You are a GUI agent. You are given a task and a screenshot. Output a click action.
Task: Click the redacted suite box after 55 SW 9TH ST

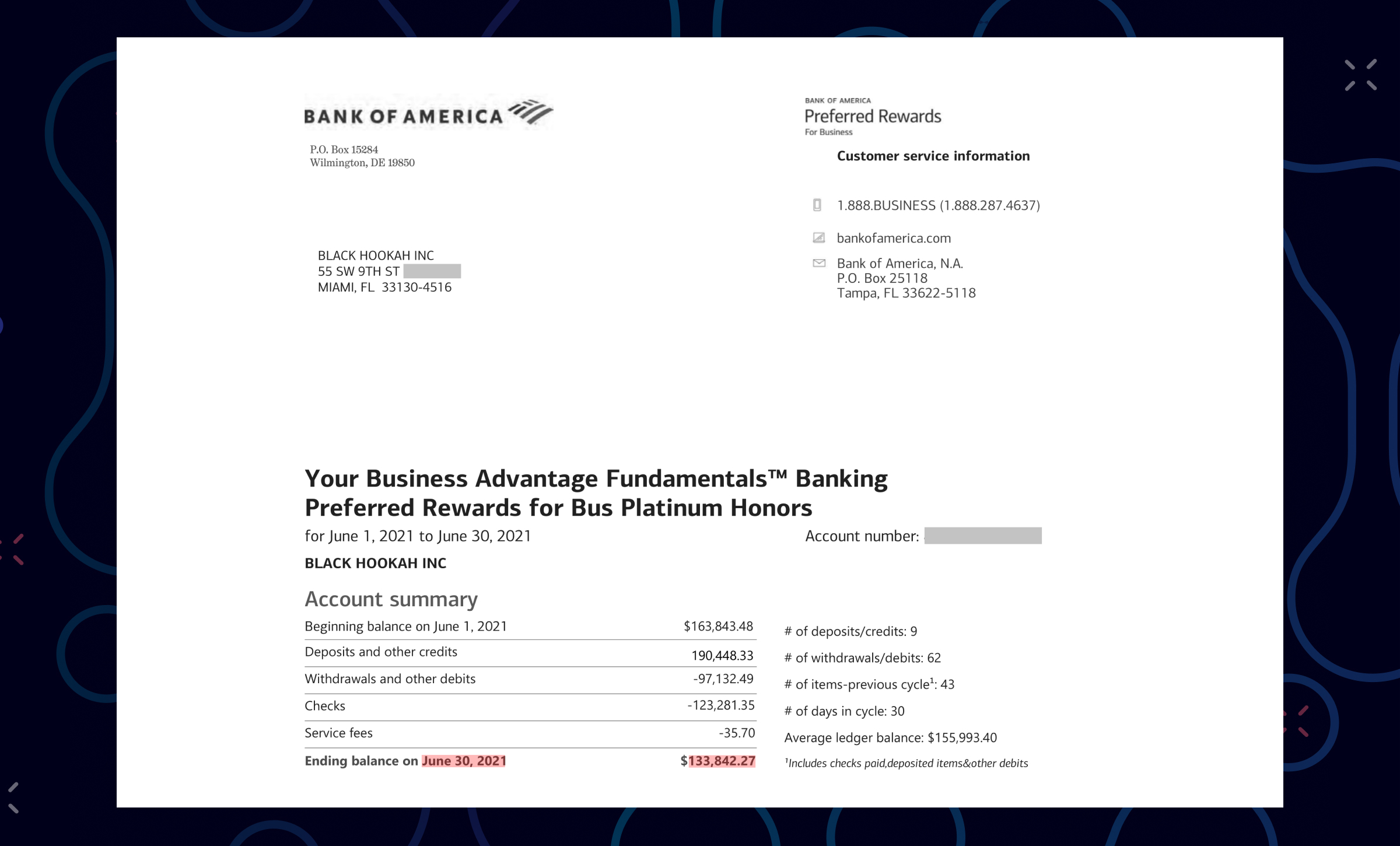point(432,271)
